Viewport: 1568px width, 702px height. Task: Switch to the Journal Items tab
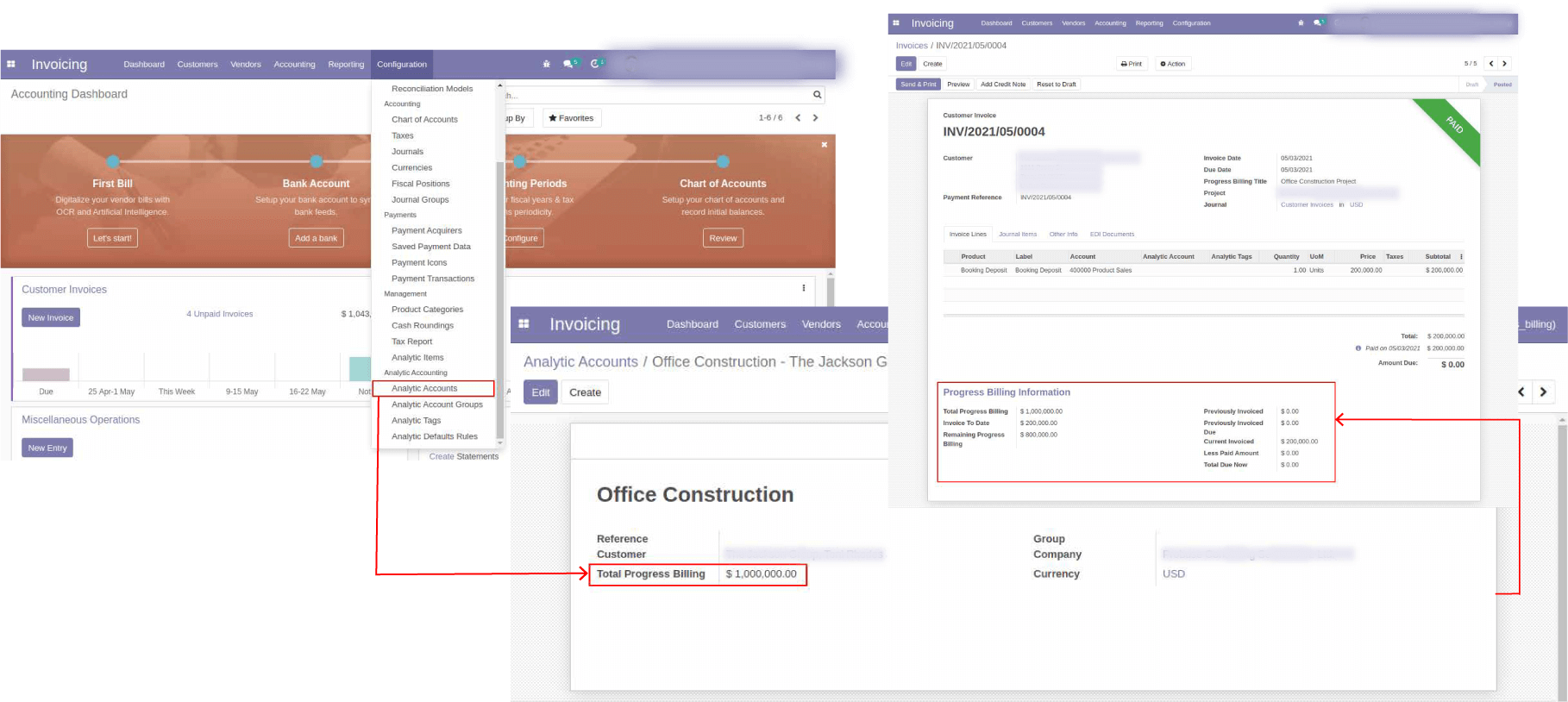click(1018, 235)
